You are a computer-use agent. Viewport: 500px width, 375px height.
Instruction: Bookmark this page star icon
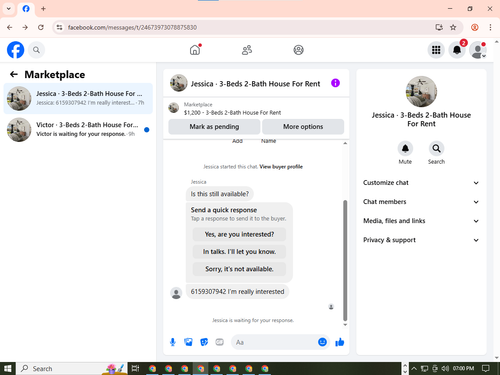point(453,27)
